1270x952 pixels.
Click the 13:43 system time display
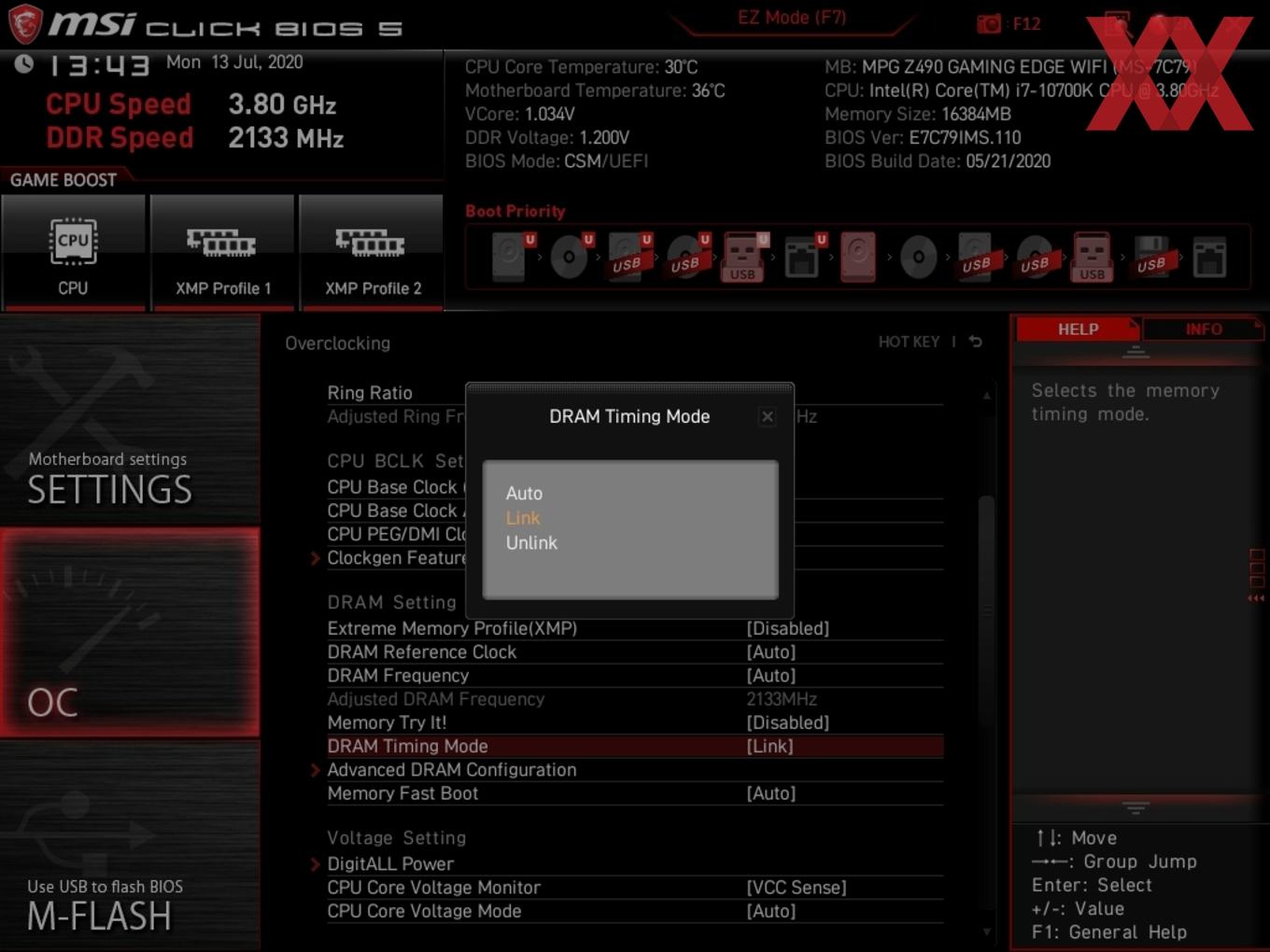point(99,65)
